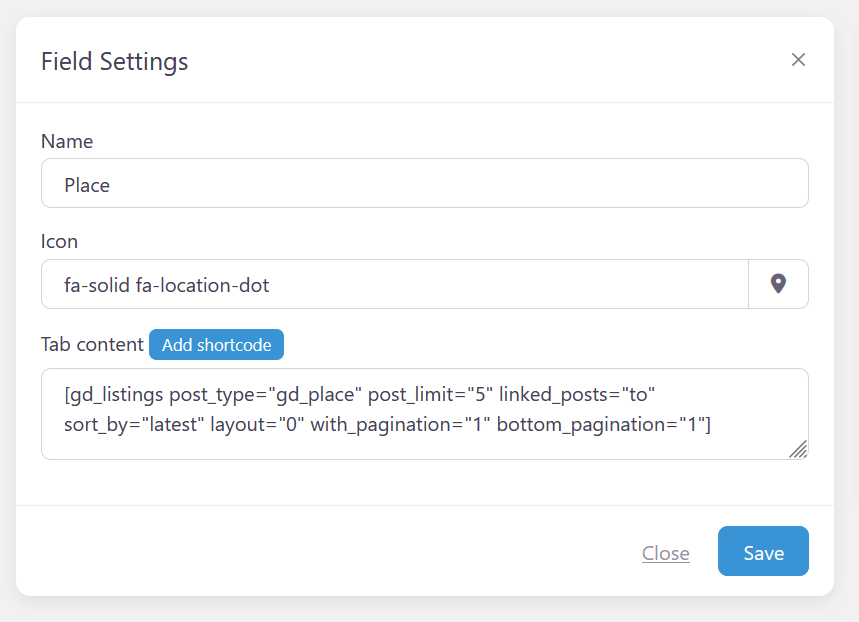The width and height of the screenshot is (859, 622).
Task: Dismiss the Field Settings dialog with X
Action: 798,60
